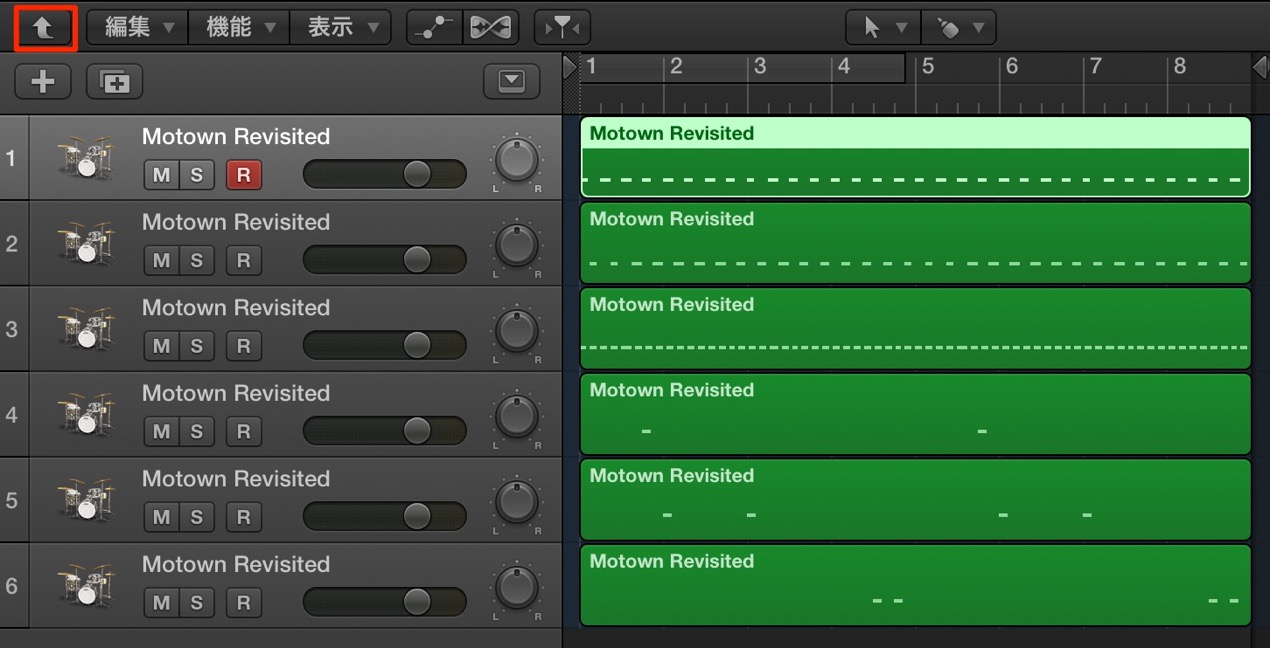The height and width of the screenshot is (648, 1270).
Task: Open the 表示 menu
Action: point(340,28)
